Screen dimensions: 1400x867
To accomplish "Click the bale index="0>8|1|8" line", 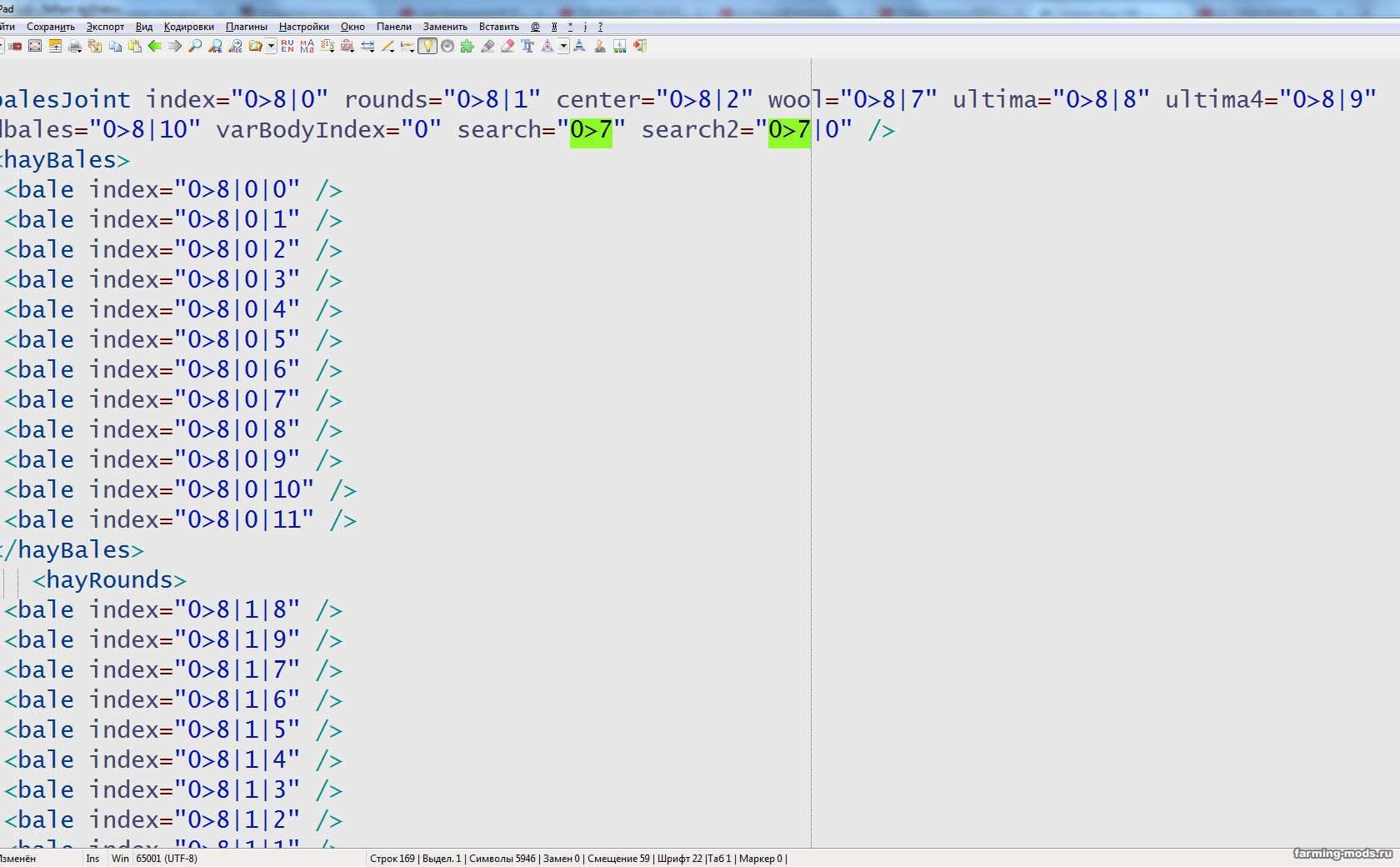I will tap(173, 610).
